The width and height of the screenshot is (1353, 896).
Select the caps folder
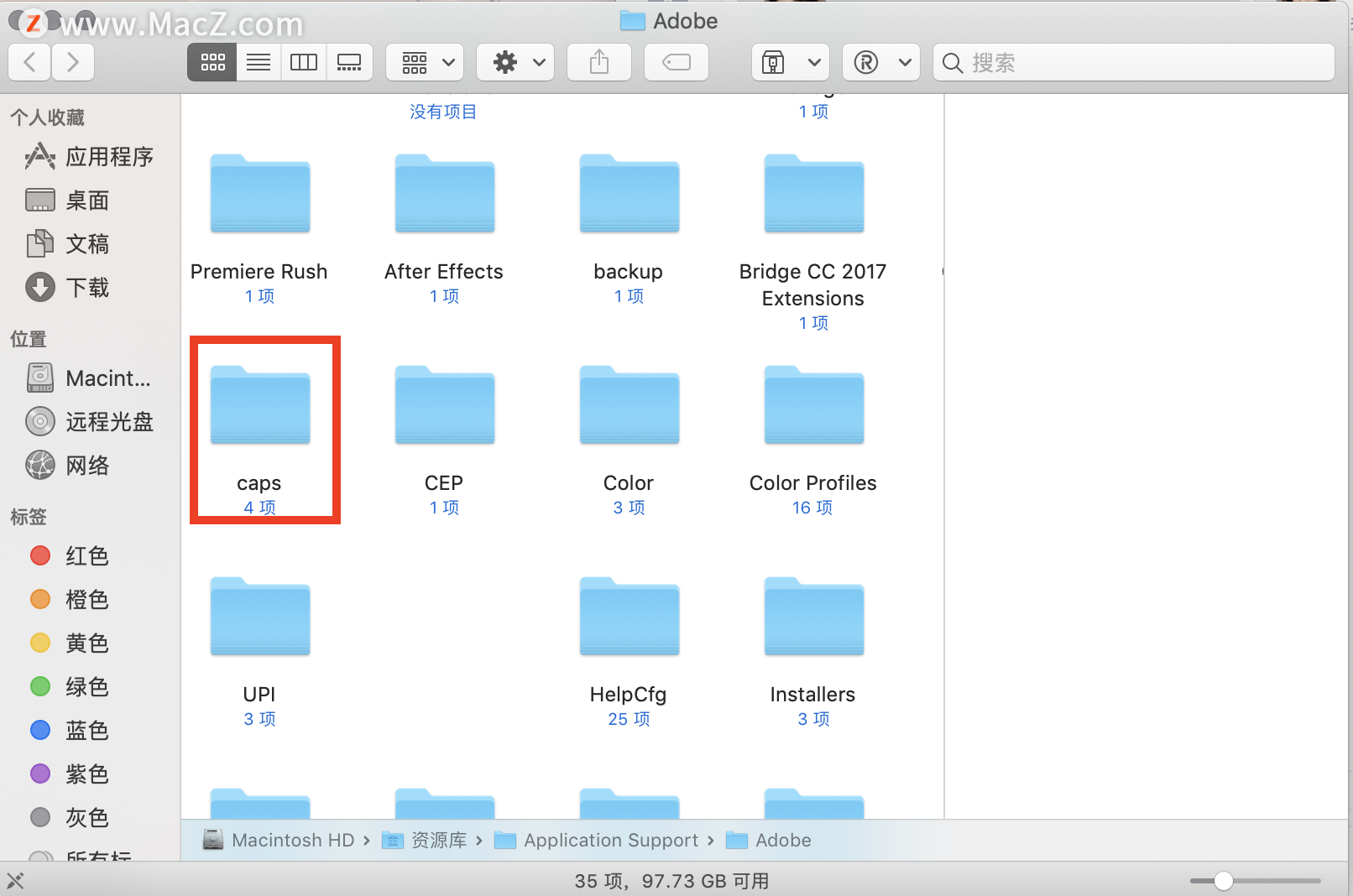tap(259, 406)
